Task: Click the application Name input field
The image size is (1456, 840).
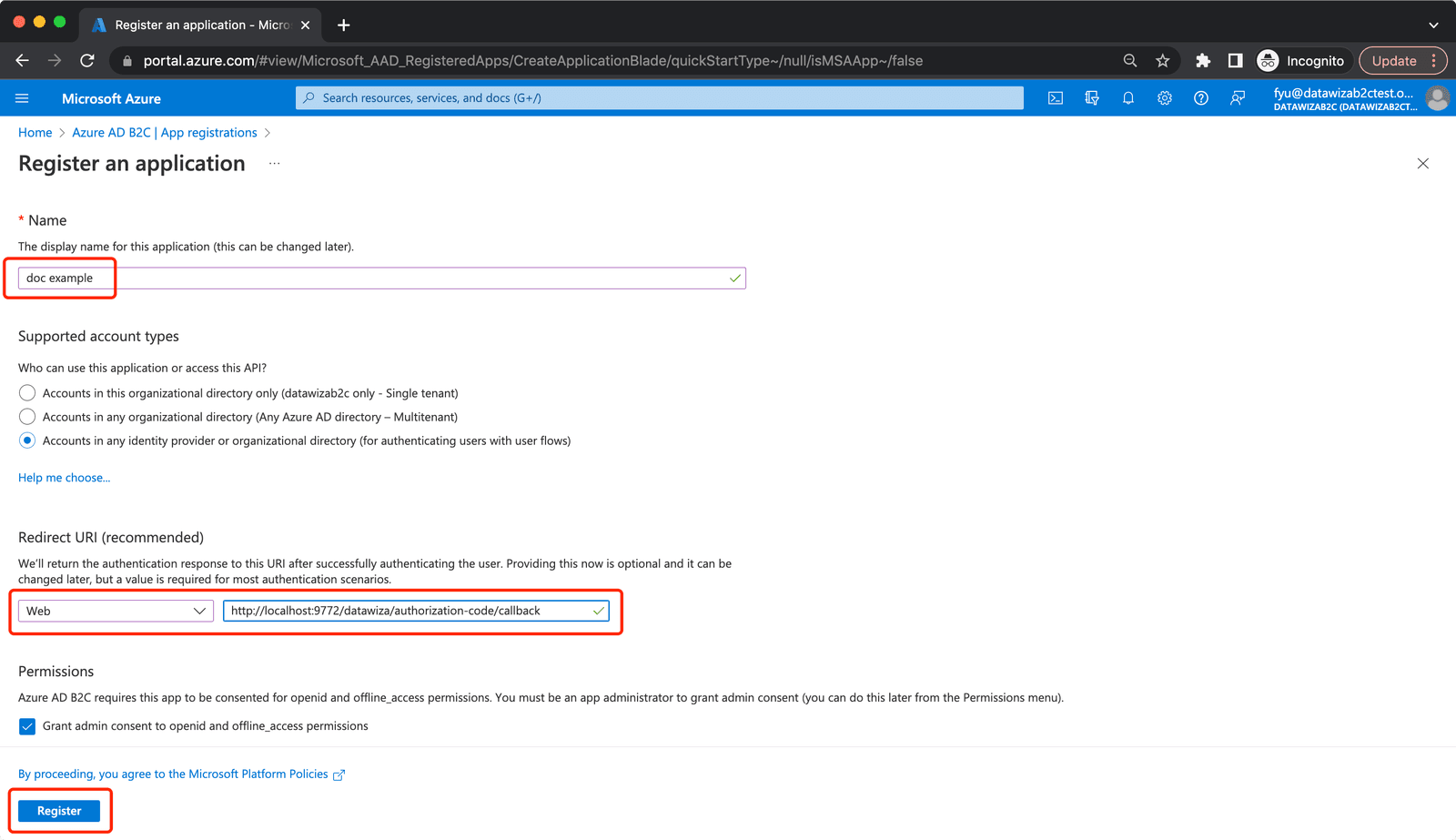Action: [x=382, y=278]
